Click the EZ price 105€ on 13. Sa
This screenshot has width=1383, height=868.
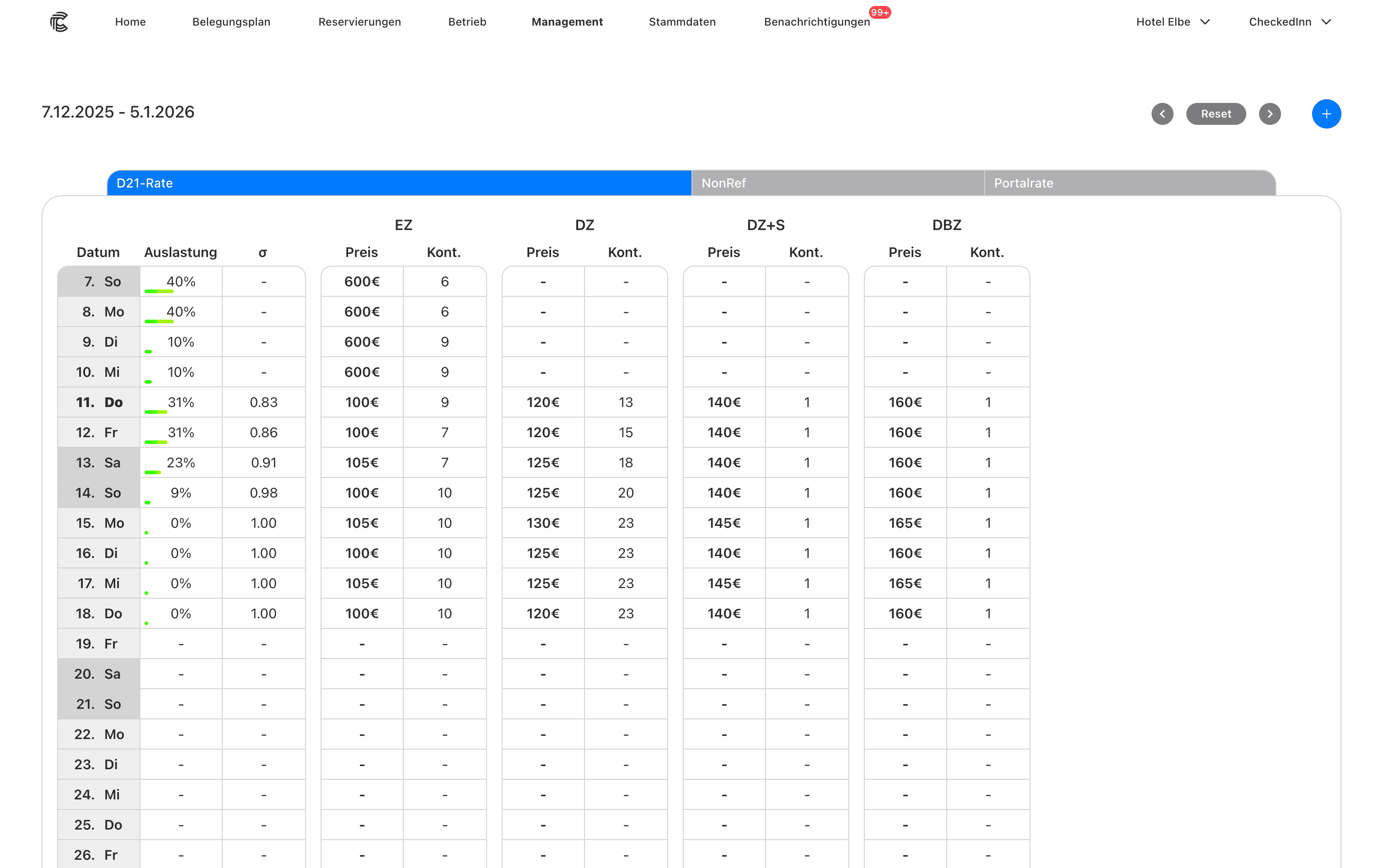coord(362,463)
